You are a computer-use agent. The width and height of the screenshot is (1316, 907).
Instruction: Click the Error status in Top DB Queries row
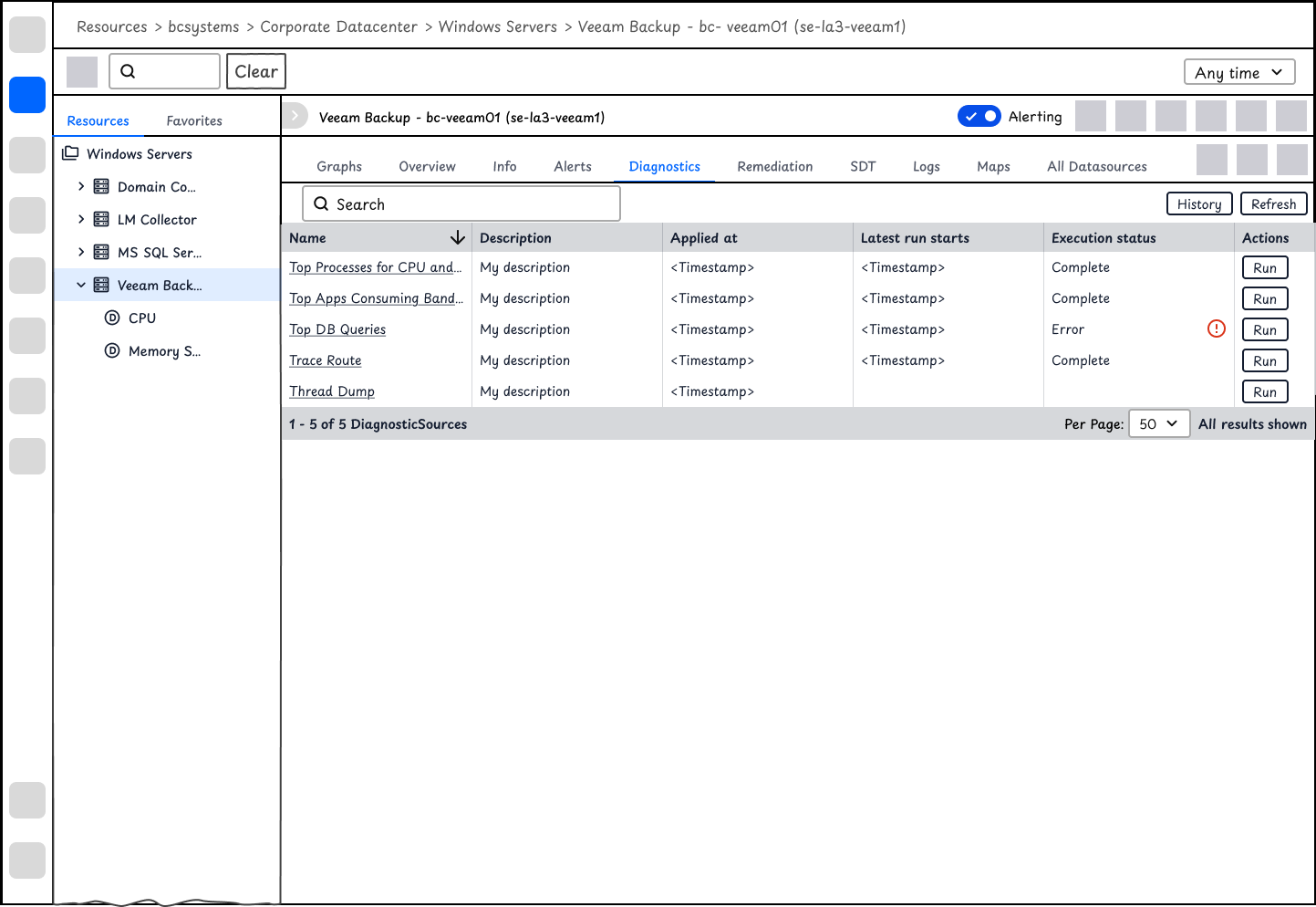pyautogui.click(x=1068, y=329)
